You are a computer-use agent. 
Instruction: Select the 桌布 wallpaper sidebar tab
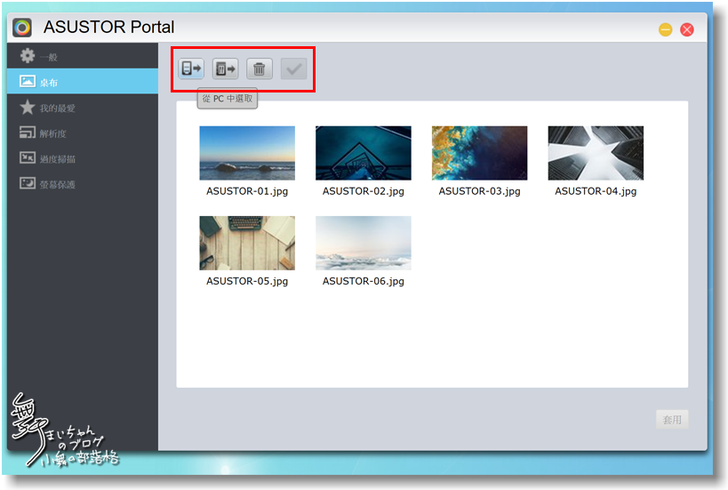(x=83, y=82)
